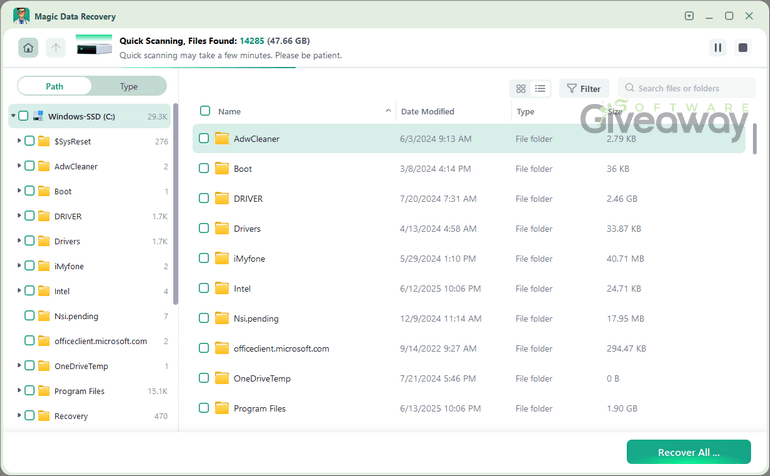Click the AdwCleaner folder icon in file list
This screenshot has width=770, height=476.
click(x=222, y=139)
